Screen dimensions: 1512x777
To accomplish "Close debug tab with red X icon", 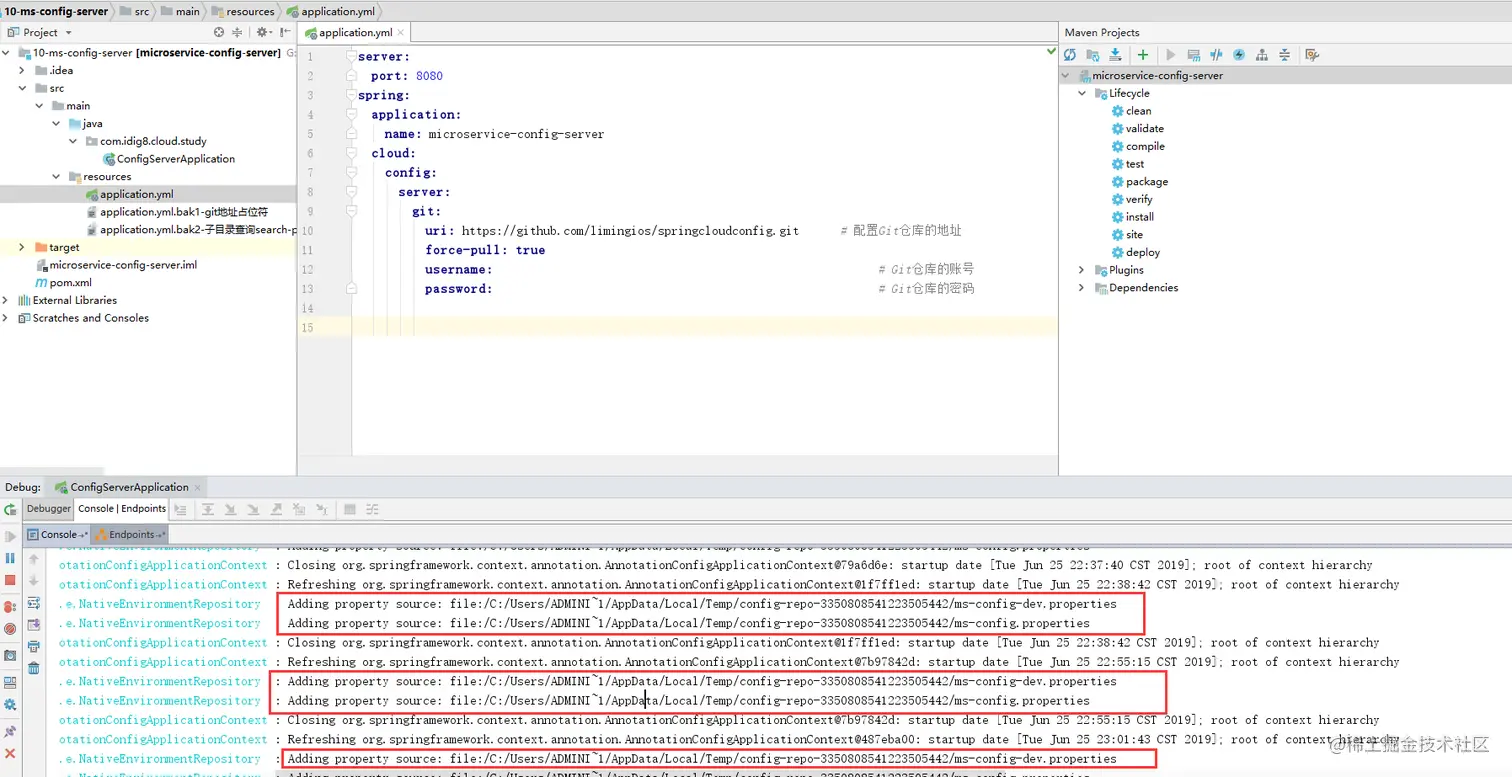I will point(10,753).
